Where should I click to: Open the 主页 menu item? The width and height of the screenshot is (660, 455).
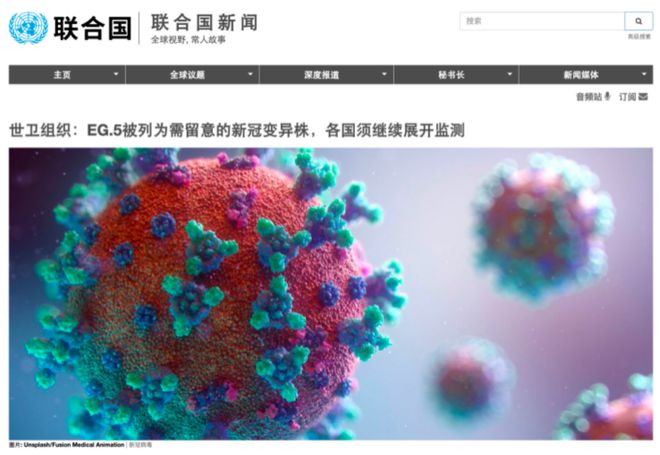click(62, 75)
